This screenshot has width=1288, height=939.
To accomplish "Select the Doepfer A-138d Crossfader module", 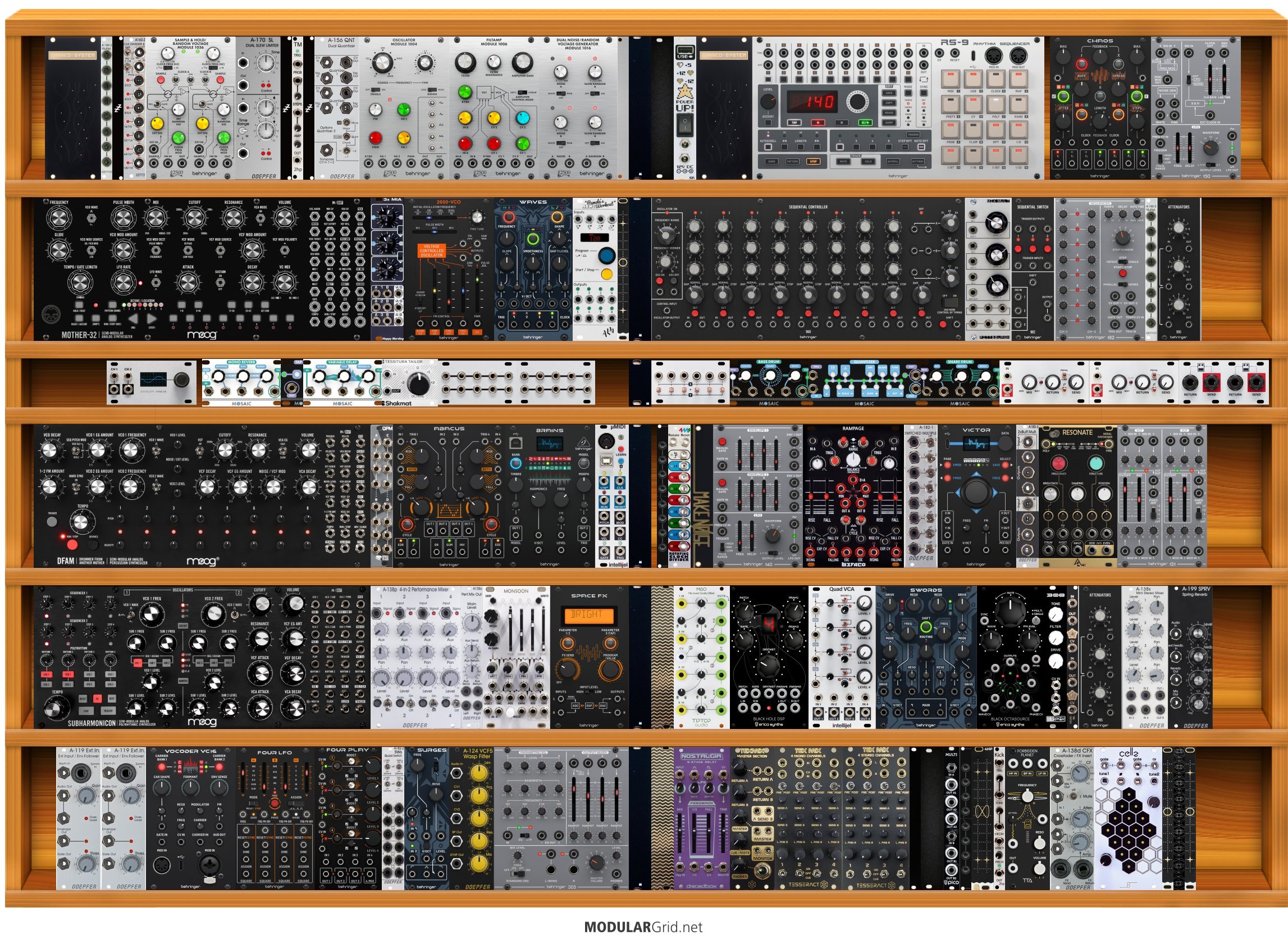I will pyautogui.click(x=1072, y=818).
